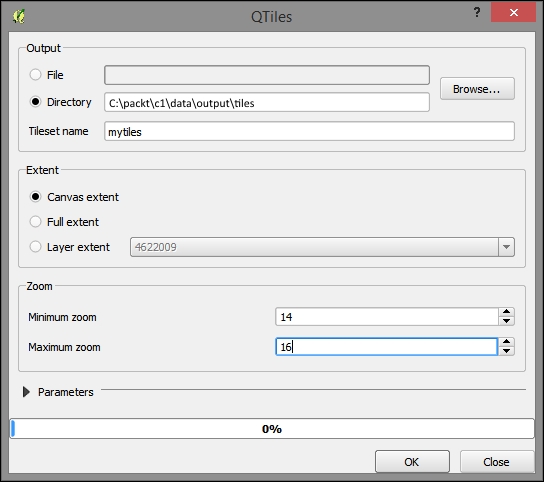Viewport: 544px width, 482px height.
Task: Click the empty File path field
Action: click(x=267, y=75)
